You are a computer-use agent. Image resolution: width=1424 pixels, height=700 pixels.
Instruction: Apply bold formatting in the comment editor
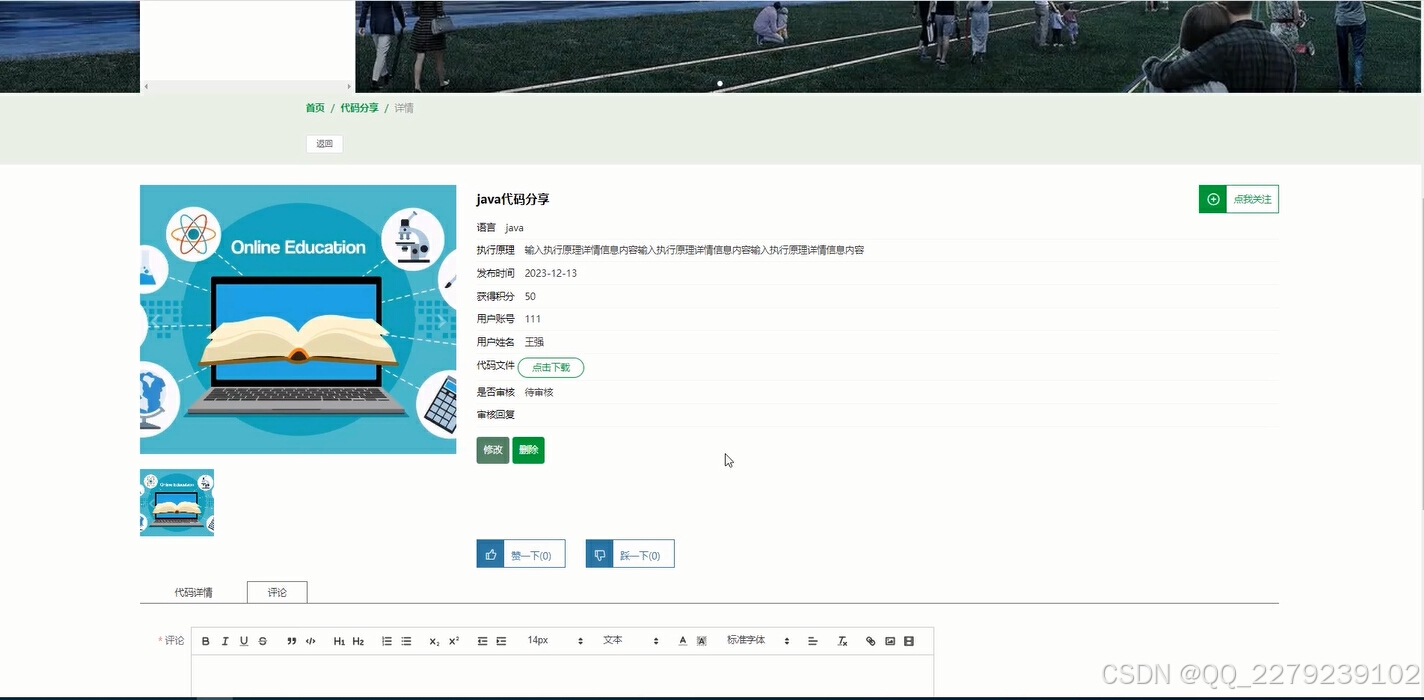click(x=205, y=640)
